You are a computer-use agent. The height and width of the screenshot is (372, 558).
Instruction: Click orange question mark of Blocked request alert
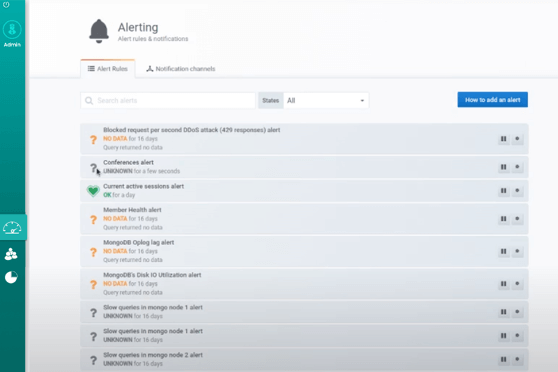tap(93, 140)
